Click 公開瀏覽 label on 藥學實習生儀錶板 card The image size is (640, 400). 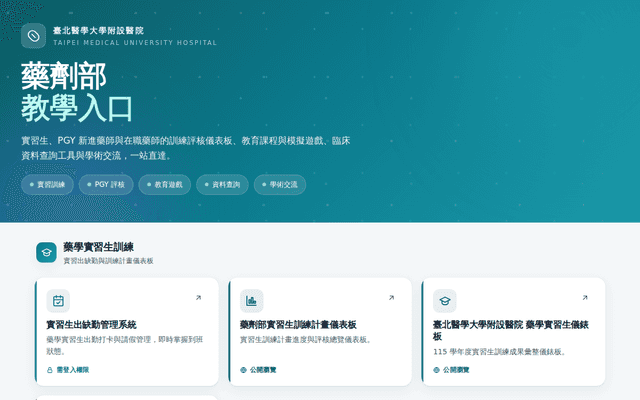(x=456, y=370)
